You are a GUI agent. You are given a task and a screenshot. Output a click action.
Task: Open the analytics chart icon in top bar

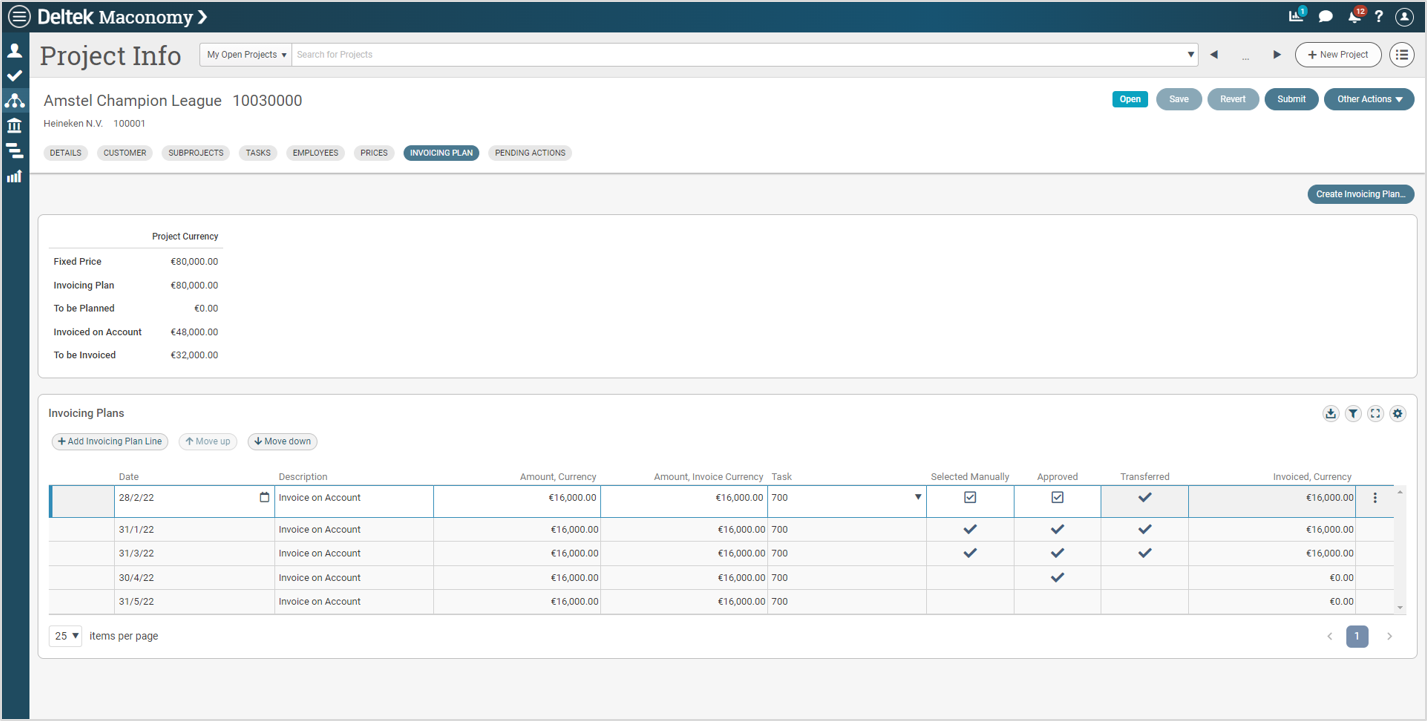[x=1297, y=16]
